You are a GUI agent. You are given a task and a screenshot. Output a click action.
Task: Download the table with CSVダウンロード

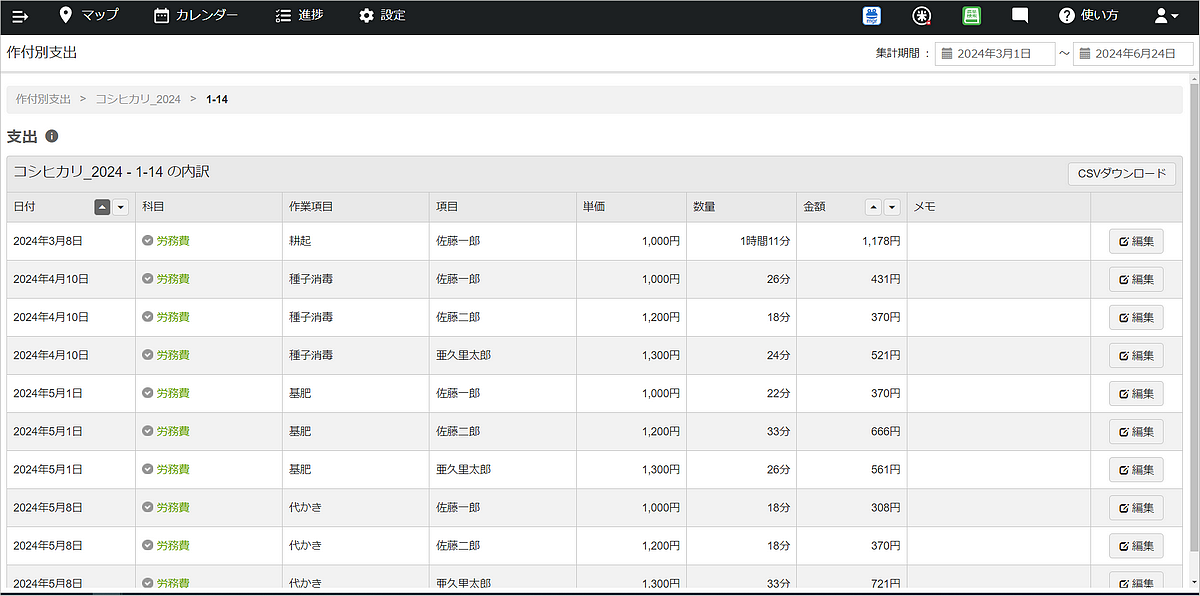[x=1121, y=173]
